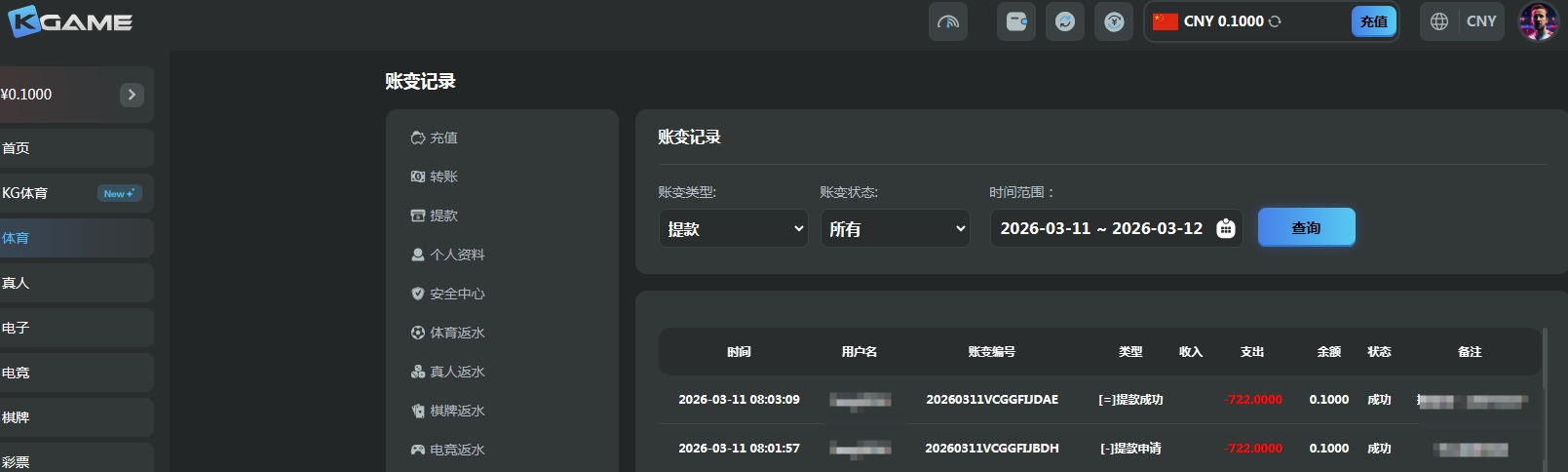Open the speed gauge icon in header
1568x472 pixels.
(948, 21)
